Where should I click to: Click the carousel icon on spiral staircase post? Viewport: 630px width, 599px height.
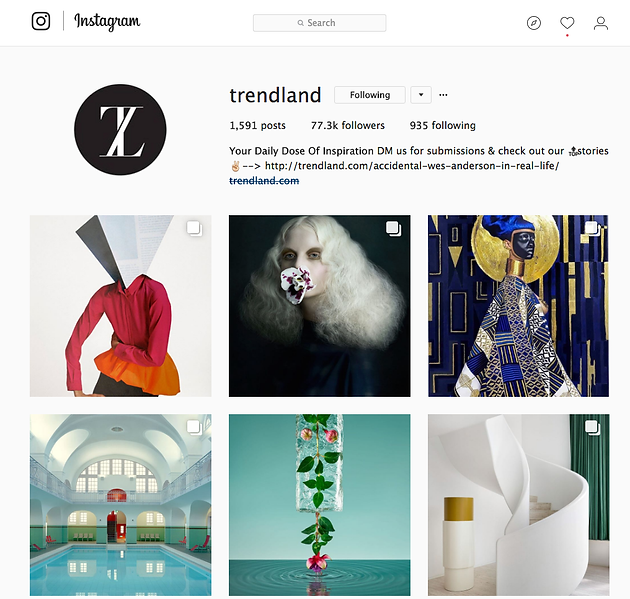pos(592,427)
